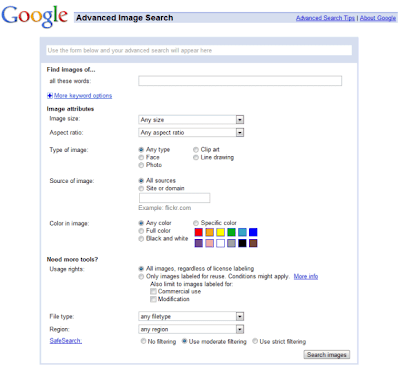Viewport: 400px width, 366px height.
Task: Select All images regardless of license
Action: coord(141,269)
